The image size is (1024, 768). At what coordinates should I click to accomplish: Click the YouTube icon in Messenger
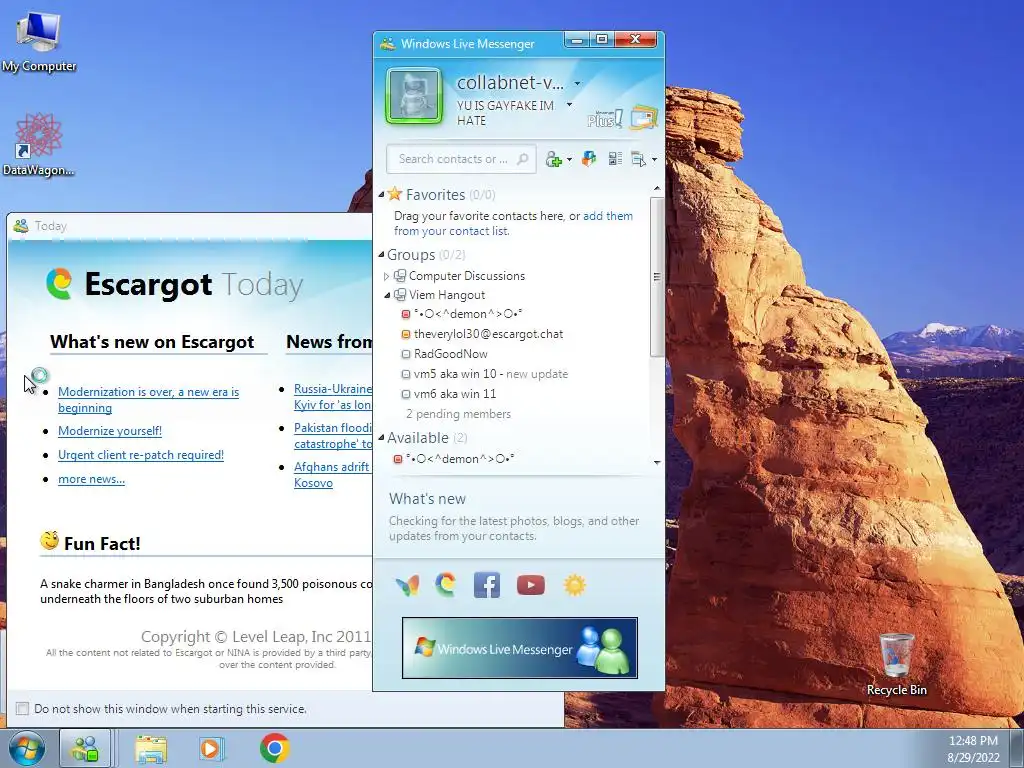531,585
